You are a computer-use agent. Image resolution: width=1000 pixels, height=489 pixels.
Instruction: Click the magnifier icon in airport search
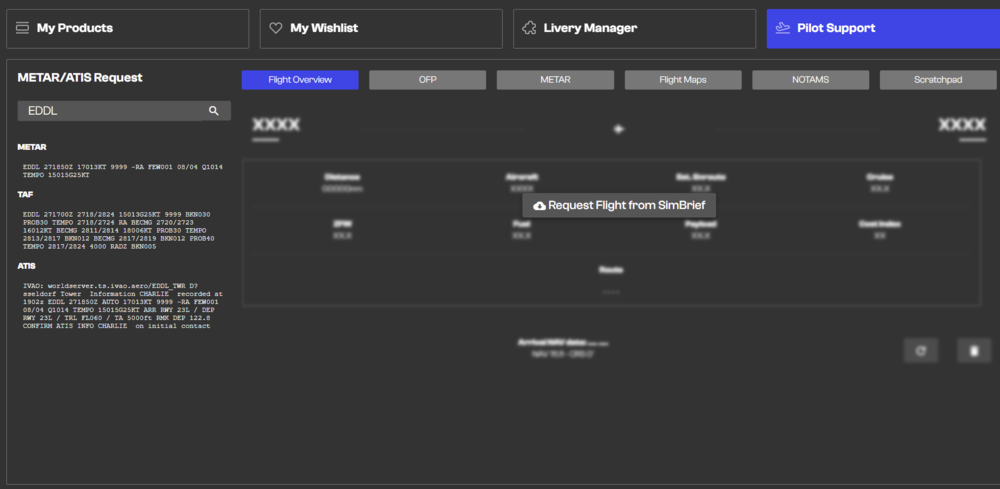pyautogui.click(x=213, y=111)
